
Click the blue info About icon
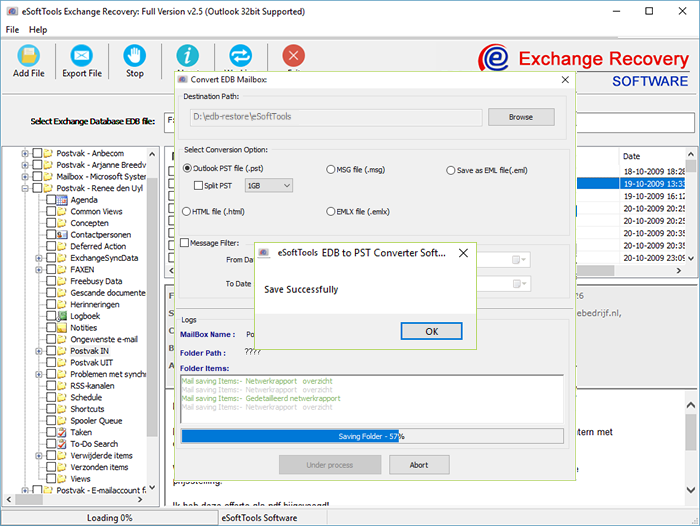point(187,56)
